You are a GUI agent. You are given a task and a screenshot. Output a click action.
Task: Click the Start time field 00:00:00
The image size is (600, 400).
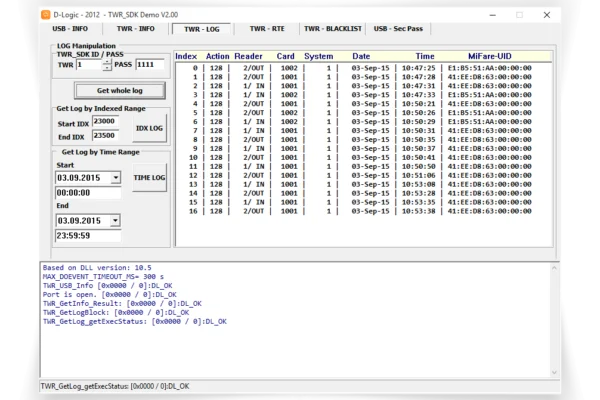(x=88, y=193)
